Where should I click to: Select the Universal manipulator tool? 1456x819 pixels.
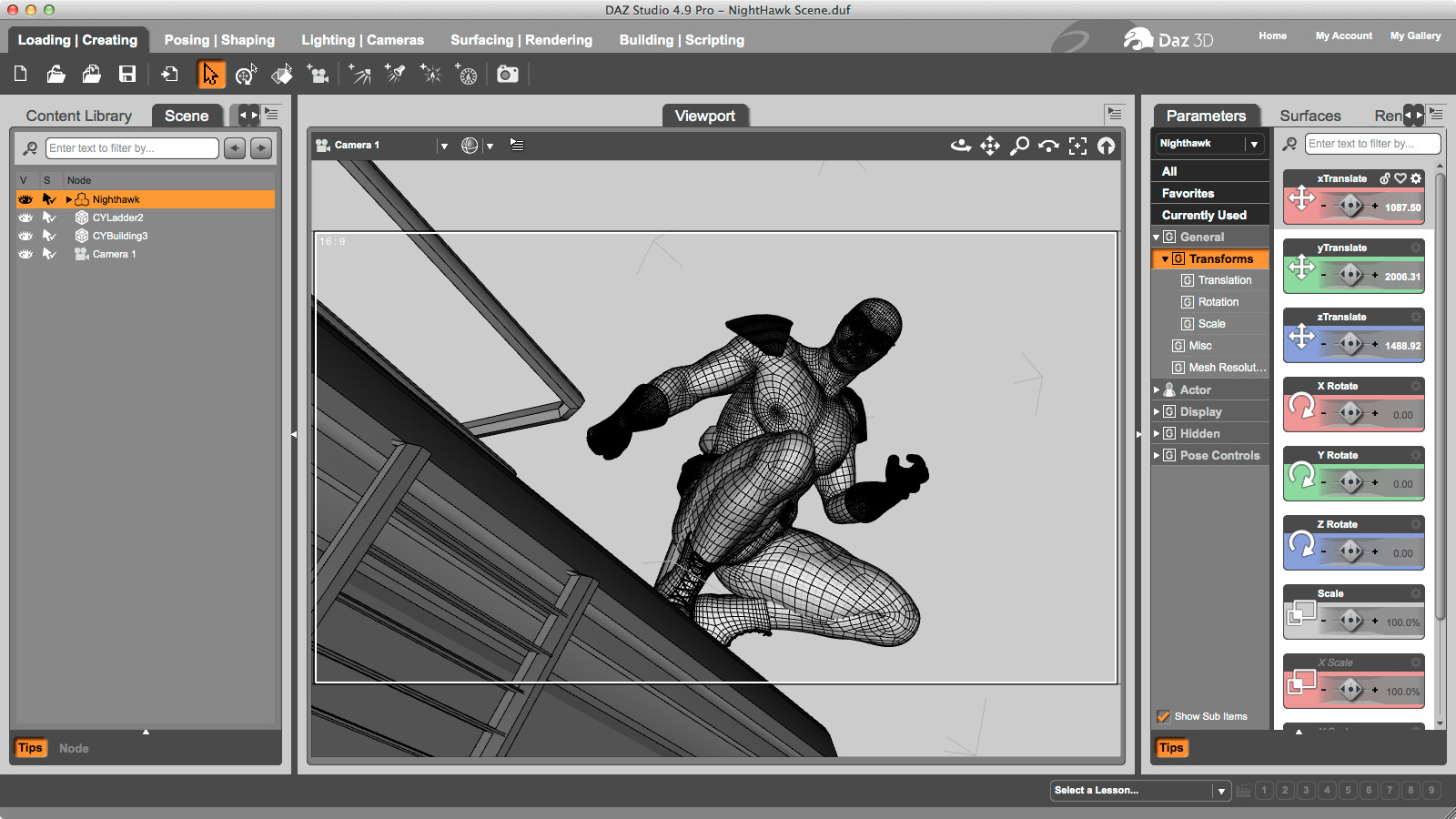pyautogui.click(x=246, y=74)
